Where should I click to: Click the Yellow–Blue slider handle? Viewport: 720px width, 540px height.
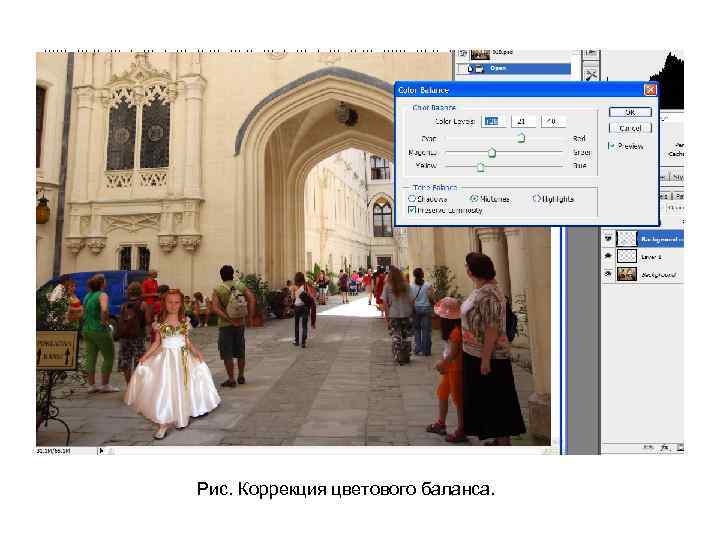pyautogui.click(x=480, y=166)
